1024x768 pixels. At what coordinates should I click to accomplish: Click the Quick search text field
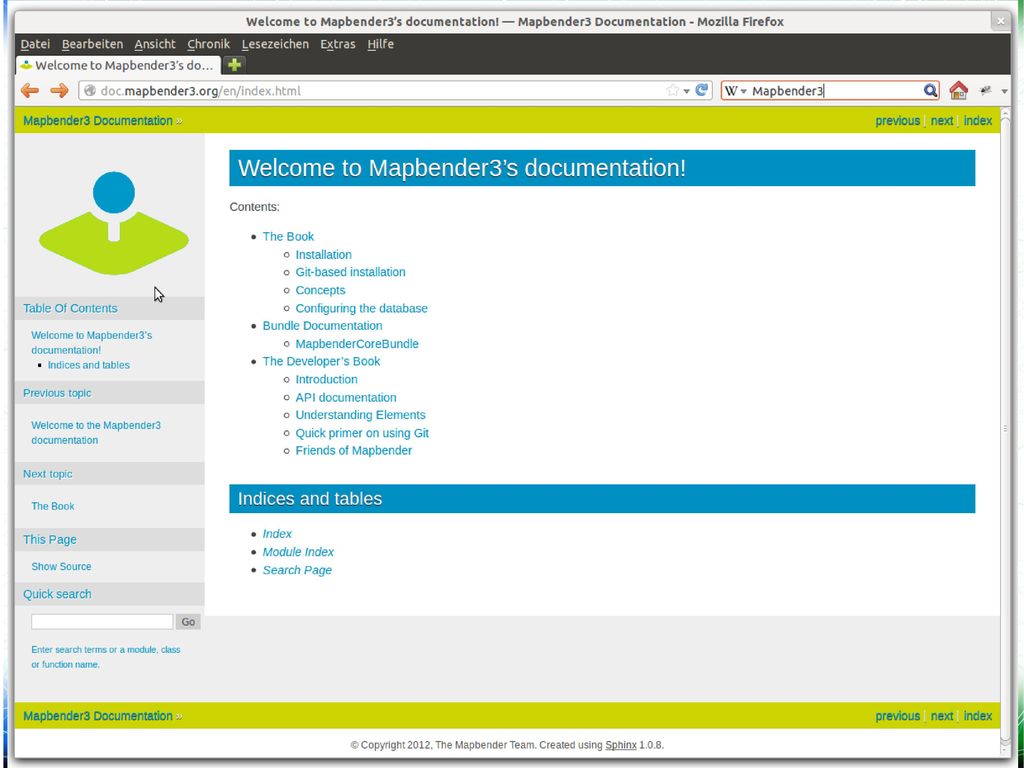(102, 622)
